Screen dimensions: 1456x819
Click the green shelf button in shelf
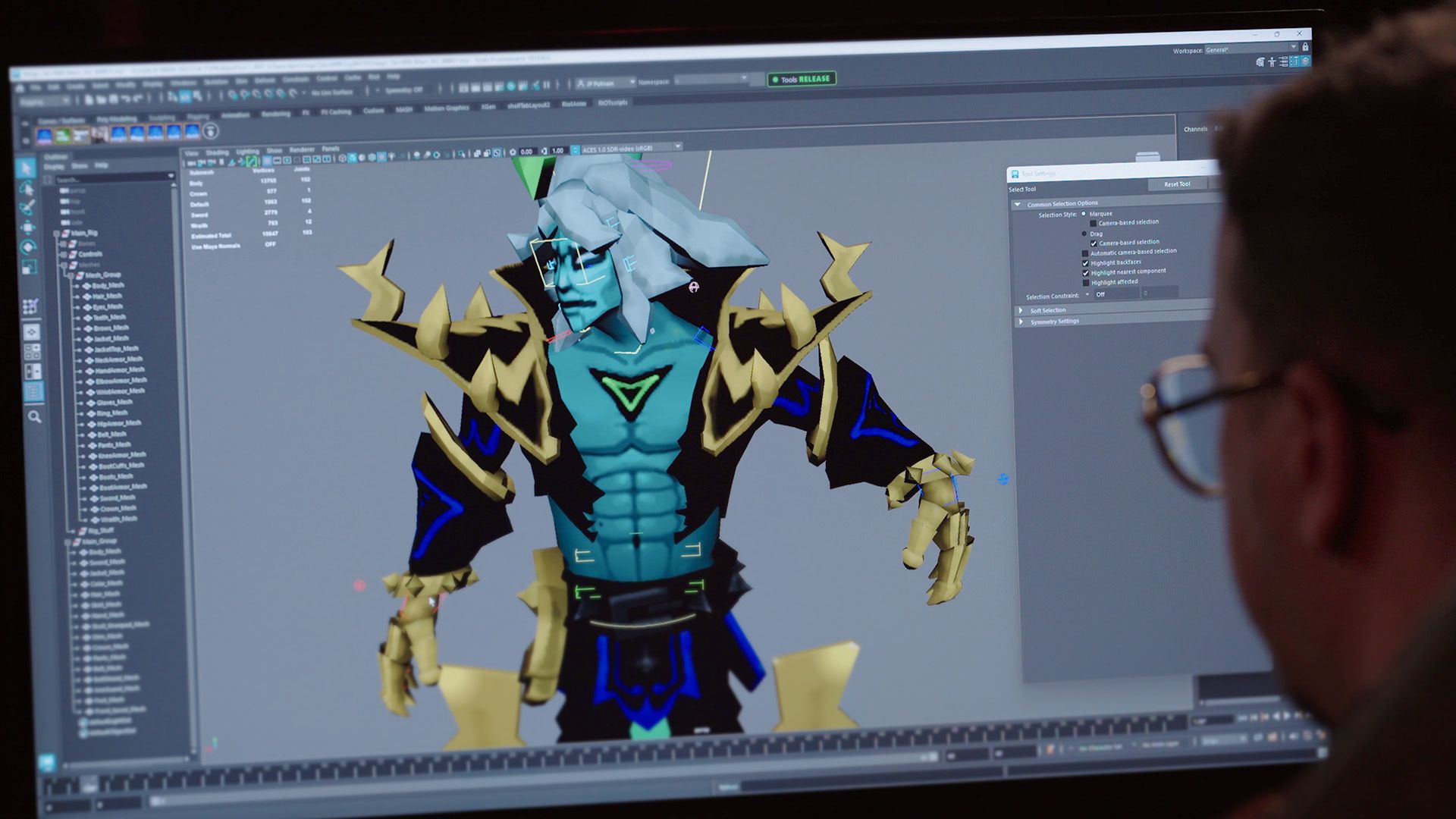point(62,136)
